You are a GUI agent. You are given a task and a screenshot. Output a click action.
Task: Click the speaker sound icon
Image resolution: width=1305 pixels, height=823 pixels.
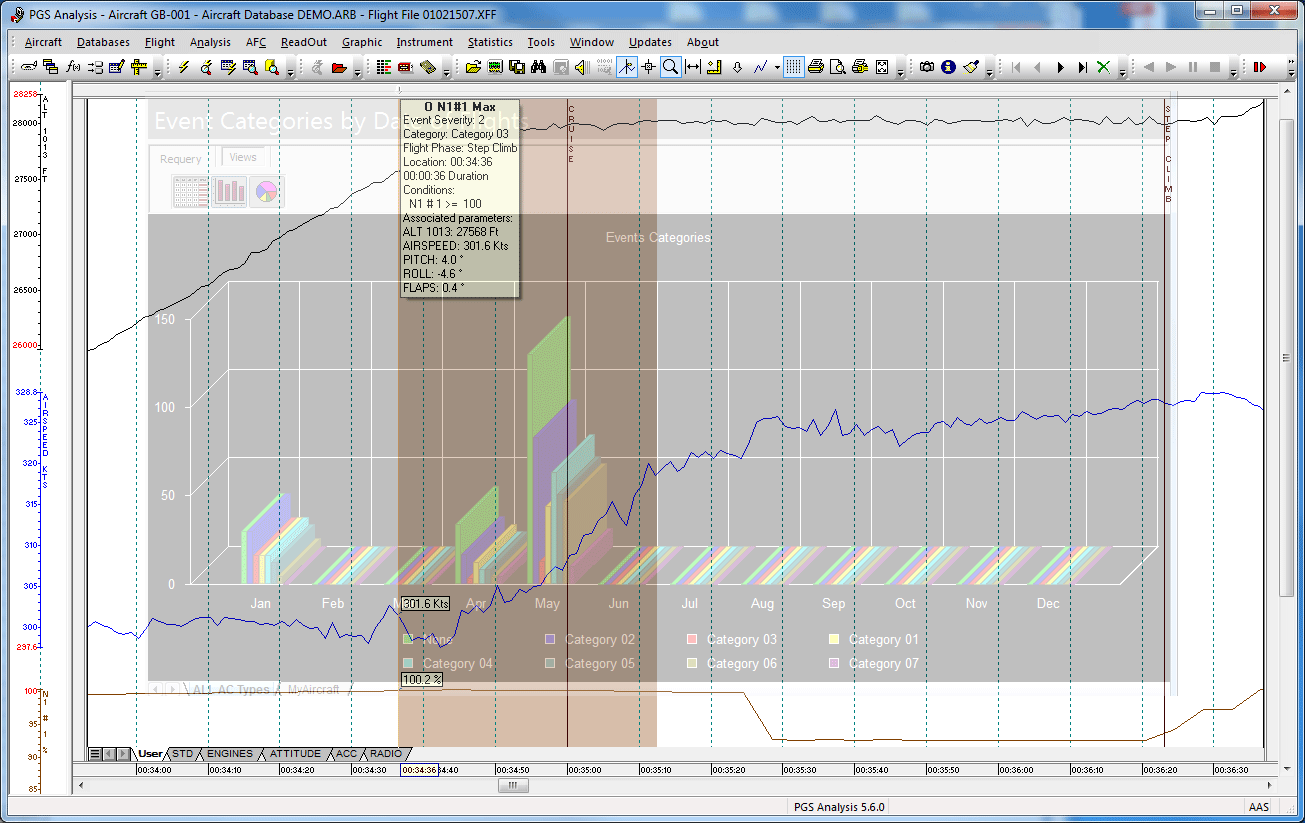tap(582, 67)
